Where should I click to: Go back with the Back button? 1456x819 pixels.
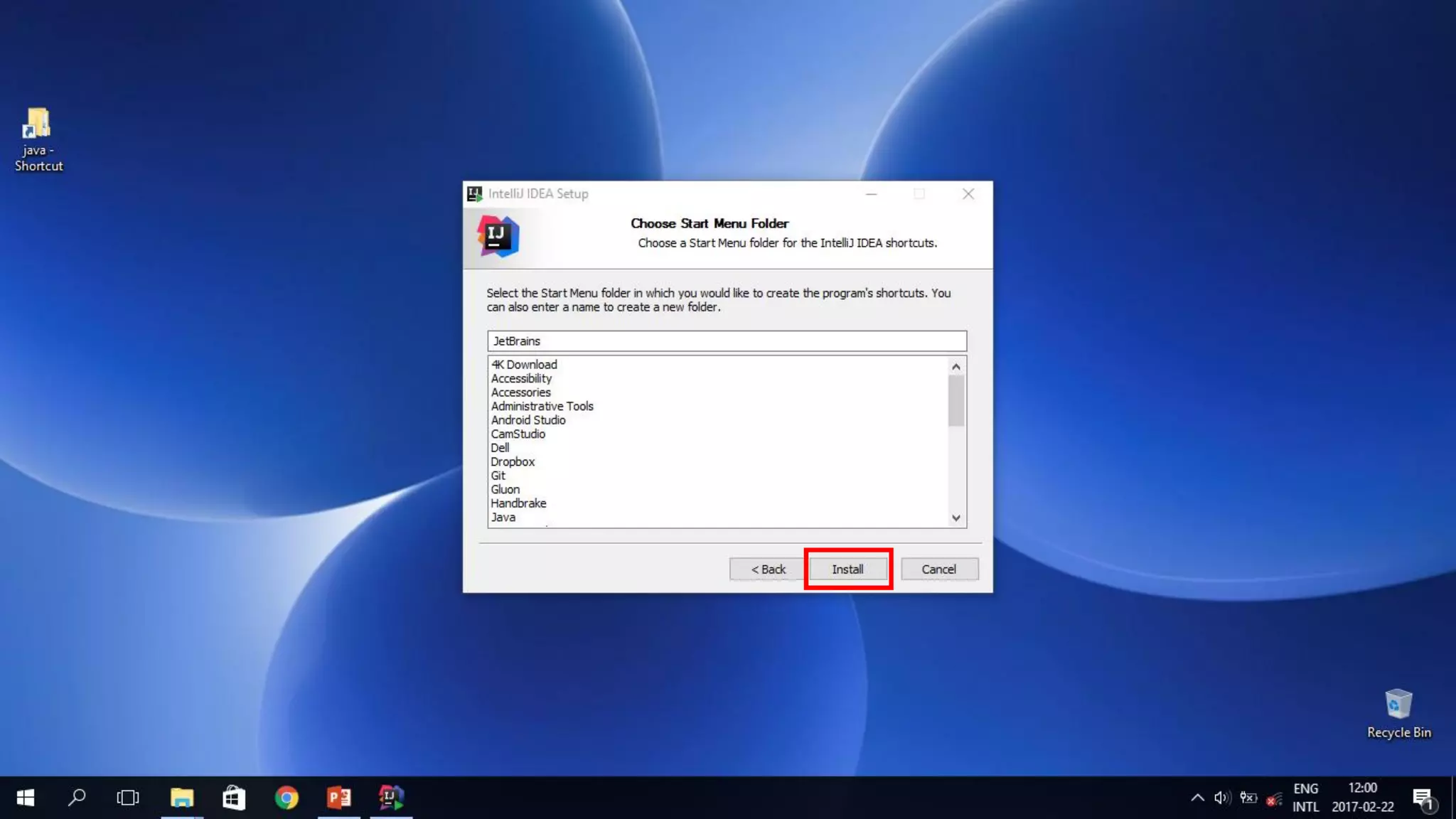[x=768, y=569]
